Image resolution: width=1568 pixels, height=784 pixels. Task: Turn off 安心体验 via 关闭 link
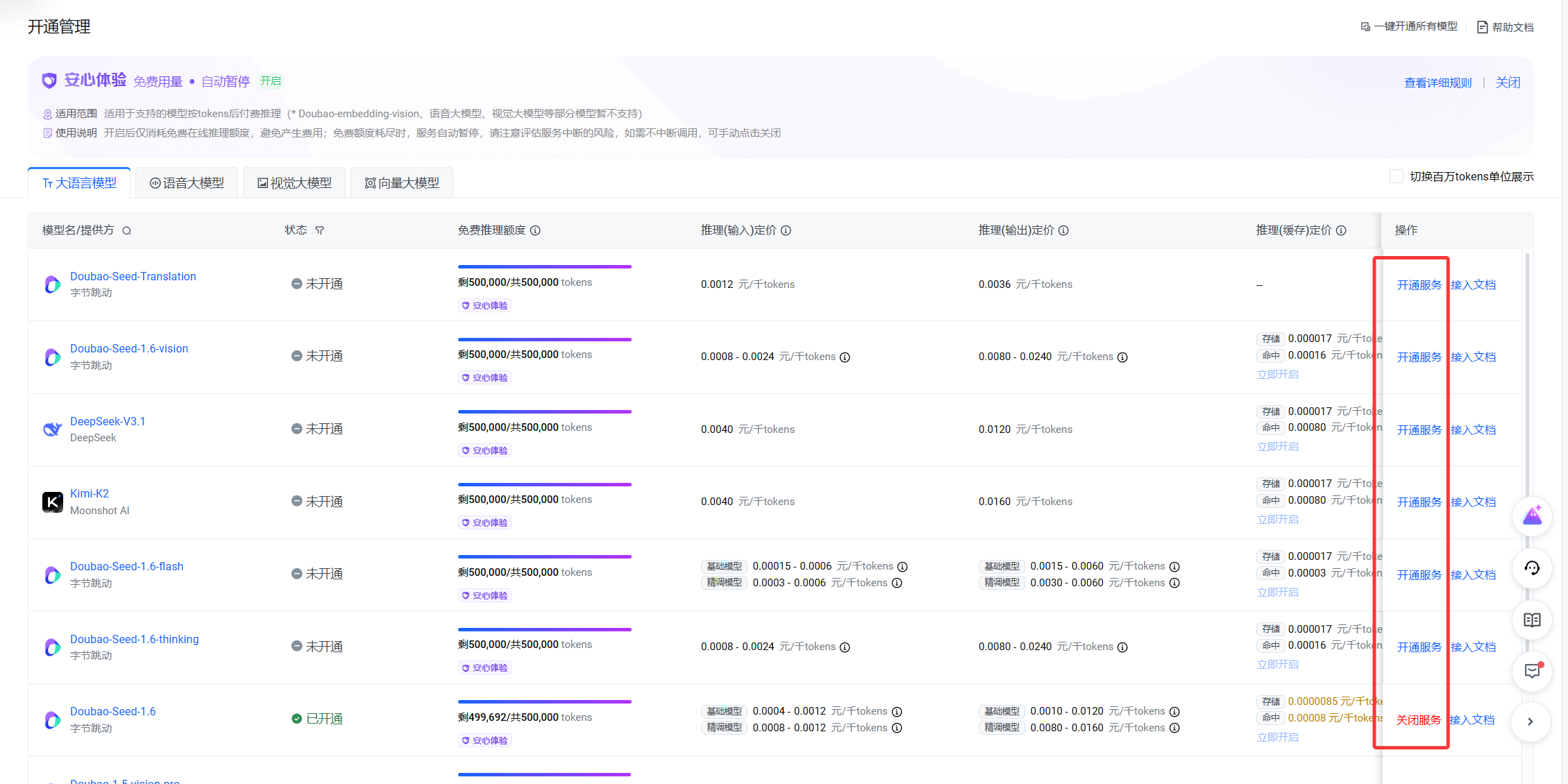(x=1508, y=83)
